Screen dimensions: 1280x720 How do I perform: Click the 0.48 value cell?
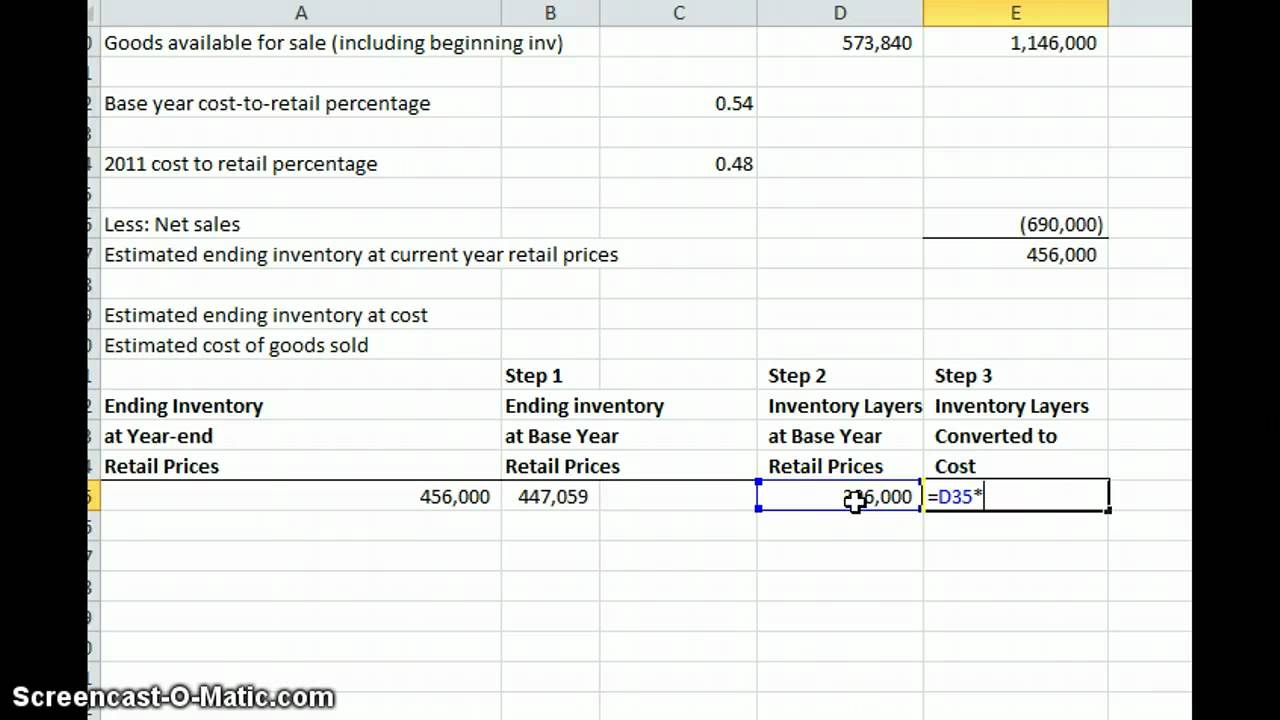pos(679,164)
